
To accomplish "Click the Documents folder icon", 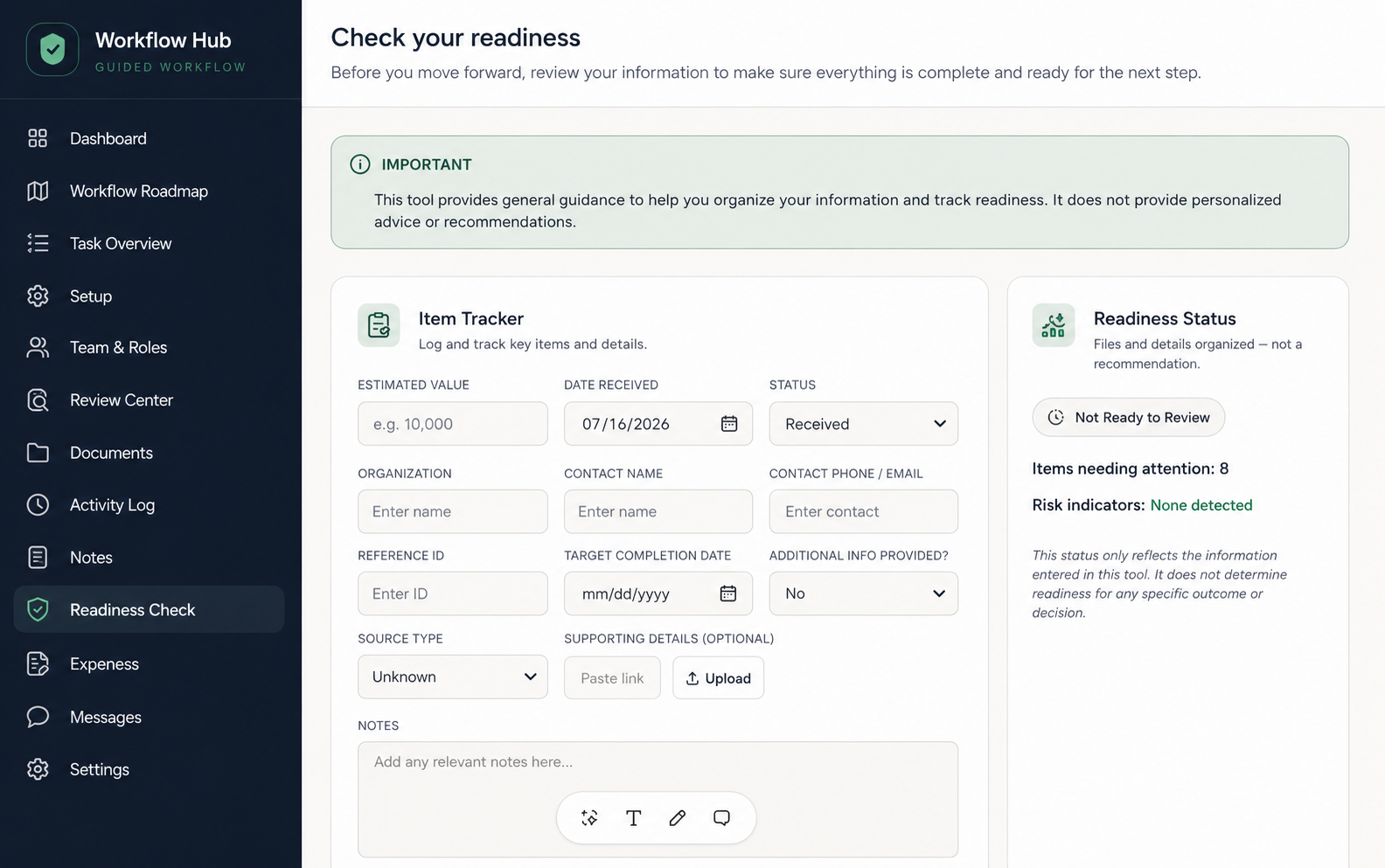I will tap(38, 452).
